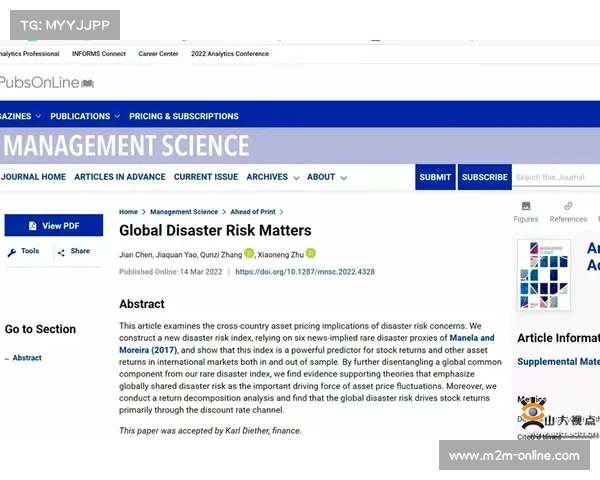Click Ahead of Print breadcrumb
The width and height of the screenshot is (600, 480).
253,212
